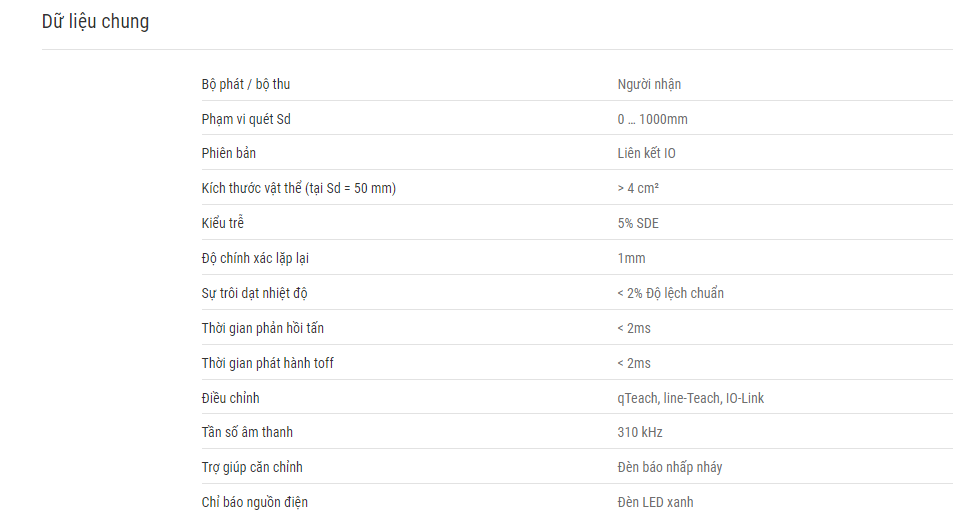
Task: Click the 'Đèn báo nhấp nháy' value
Action: point(670,467)
